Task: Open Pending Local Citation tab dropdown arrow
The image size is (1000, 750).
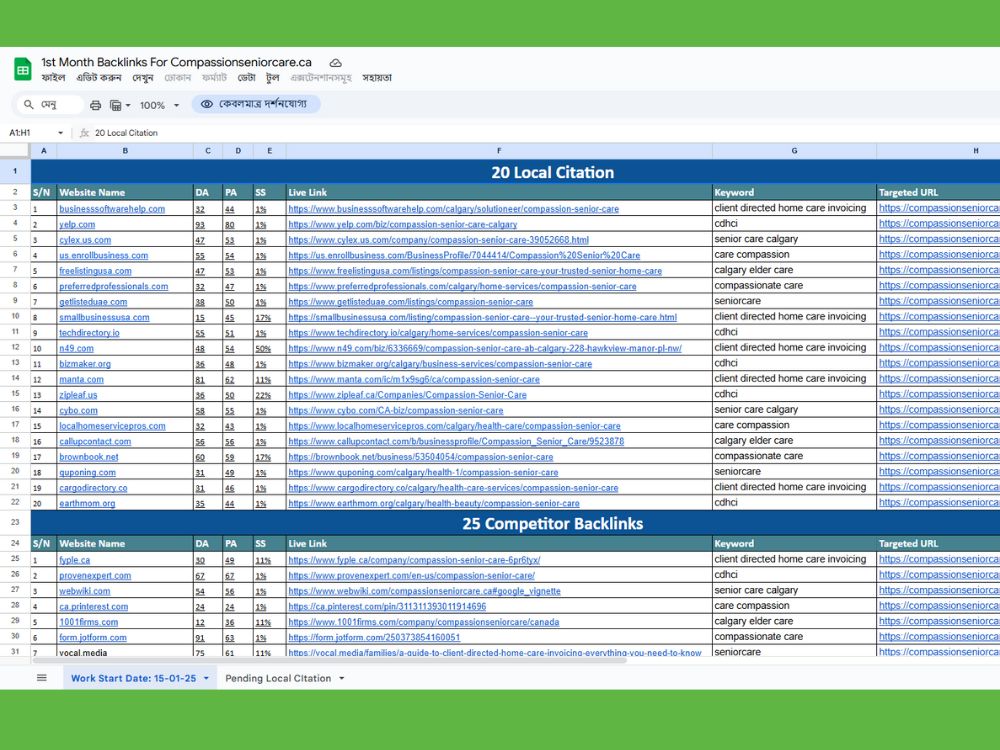Action: 342,678
